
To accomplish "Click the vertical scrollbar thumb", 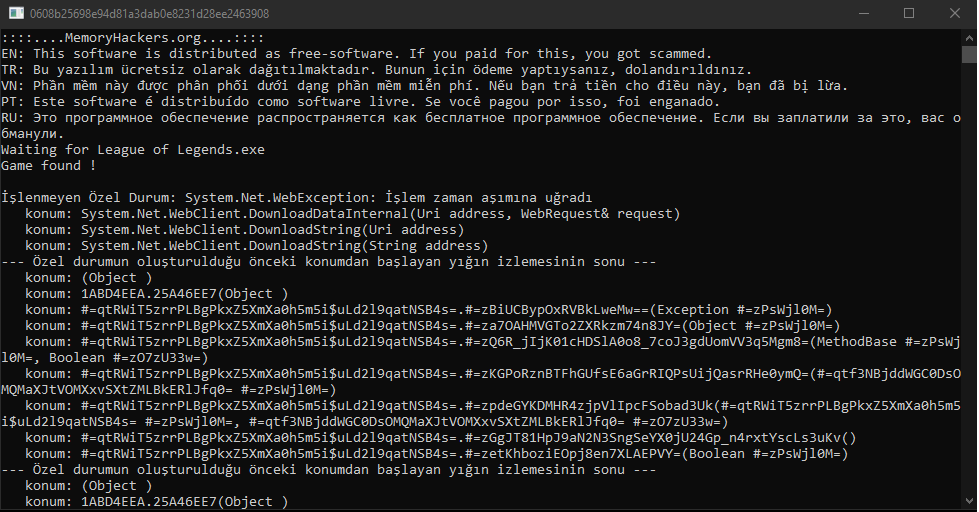I will (x=968, y=55).
